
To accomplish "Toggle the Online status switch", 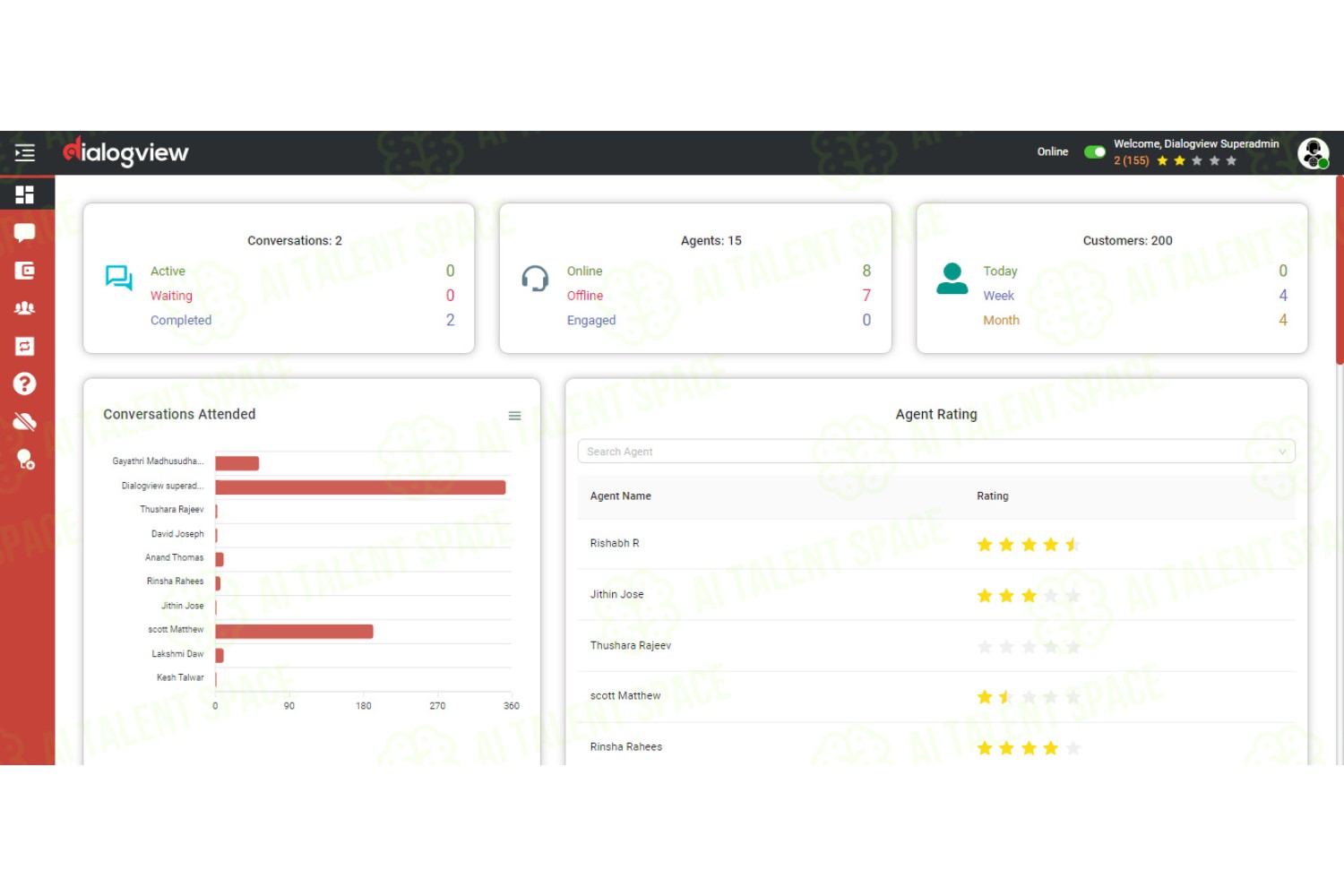I will pos(1094,152).
